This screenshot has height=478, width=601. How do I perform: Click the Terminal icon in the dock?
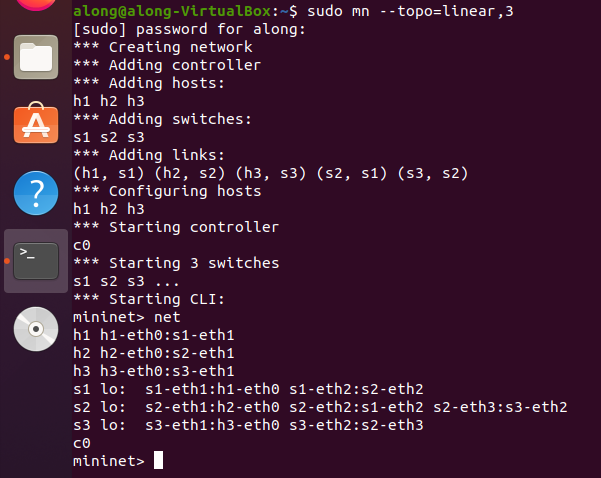click(x=36, y=260)
